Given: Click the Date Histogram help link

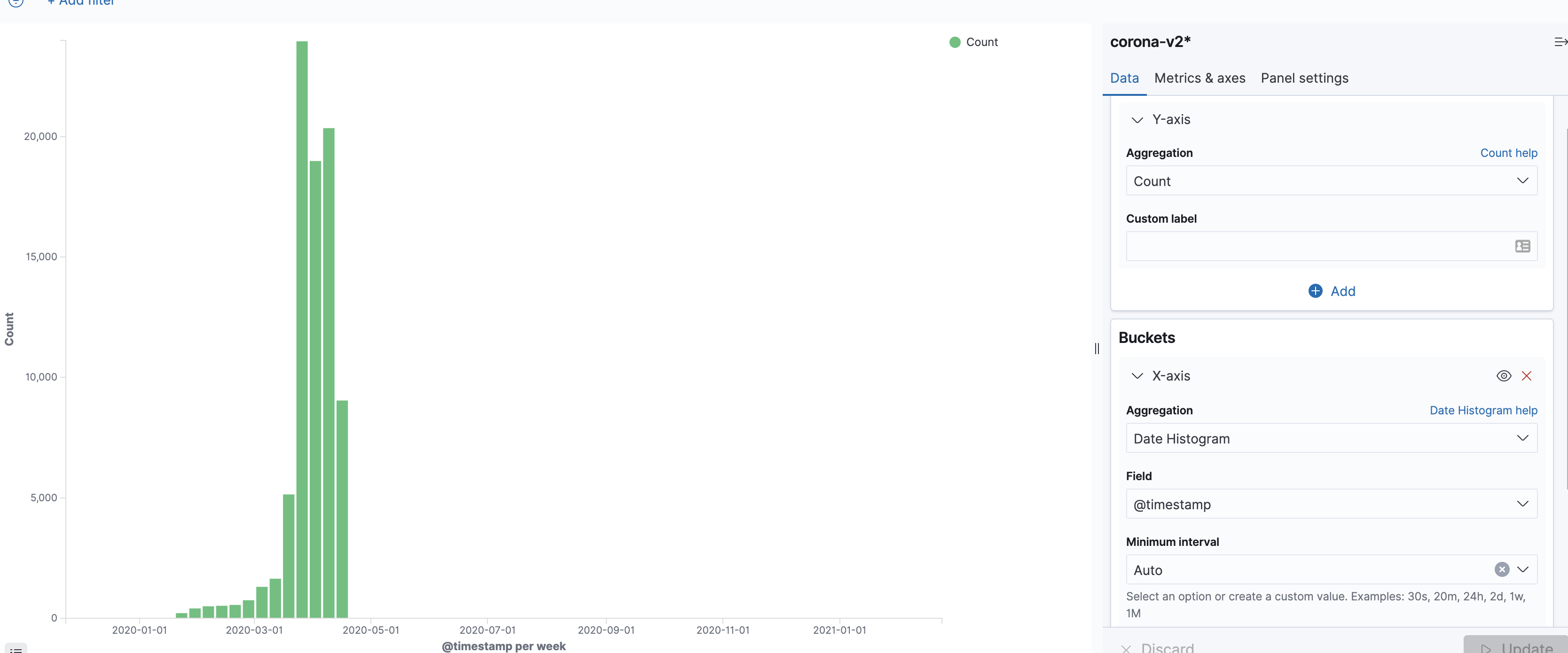Looking at the screenshot, I should click(x=1483, y=410).
